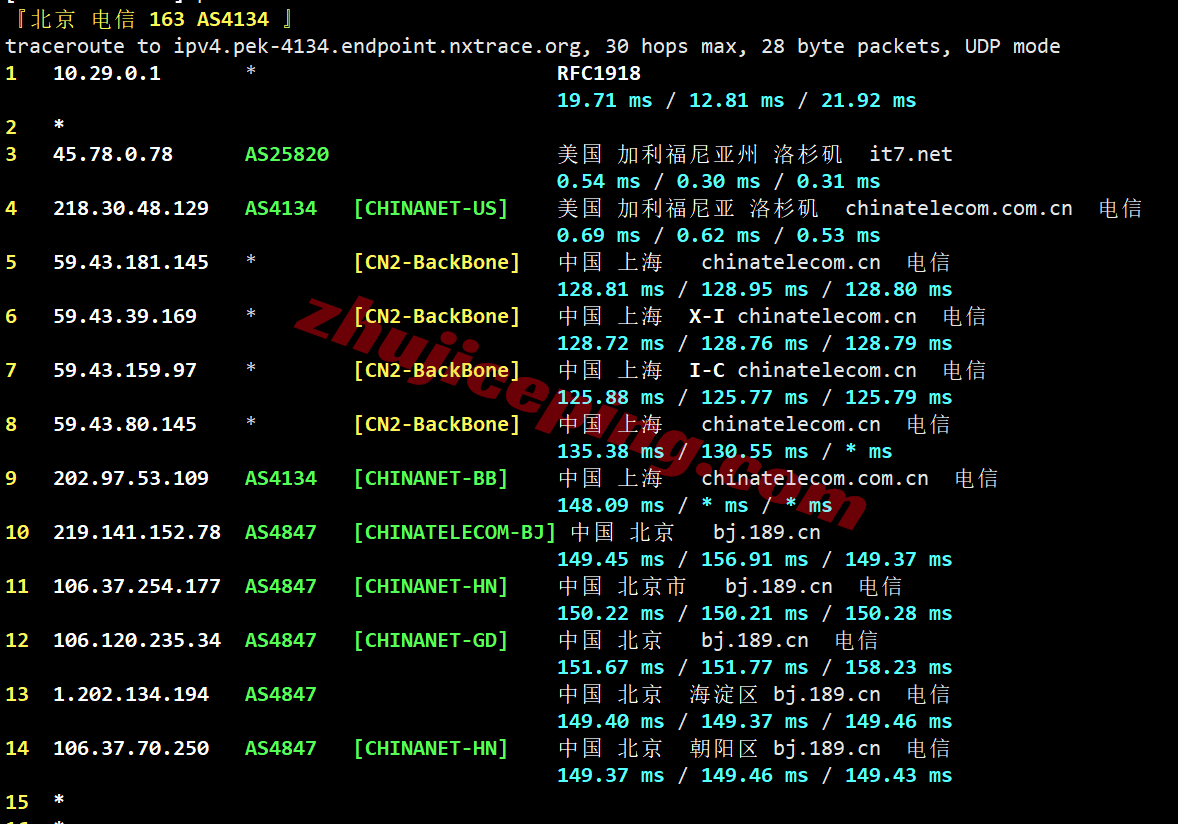Click latency 0.69 ms on hop 4
This screenshot has height=824, width=1178.
tap(599, 236)
